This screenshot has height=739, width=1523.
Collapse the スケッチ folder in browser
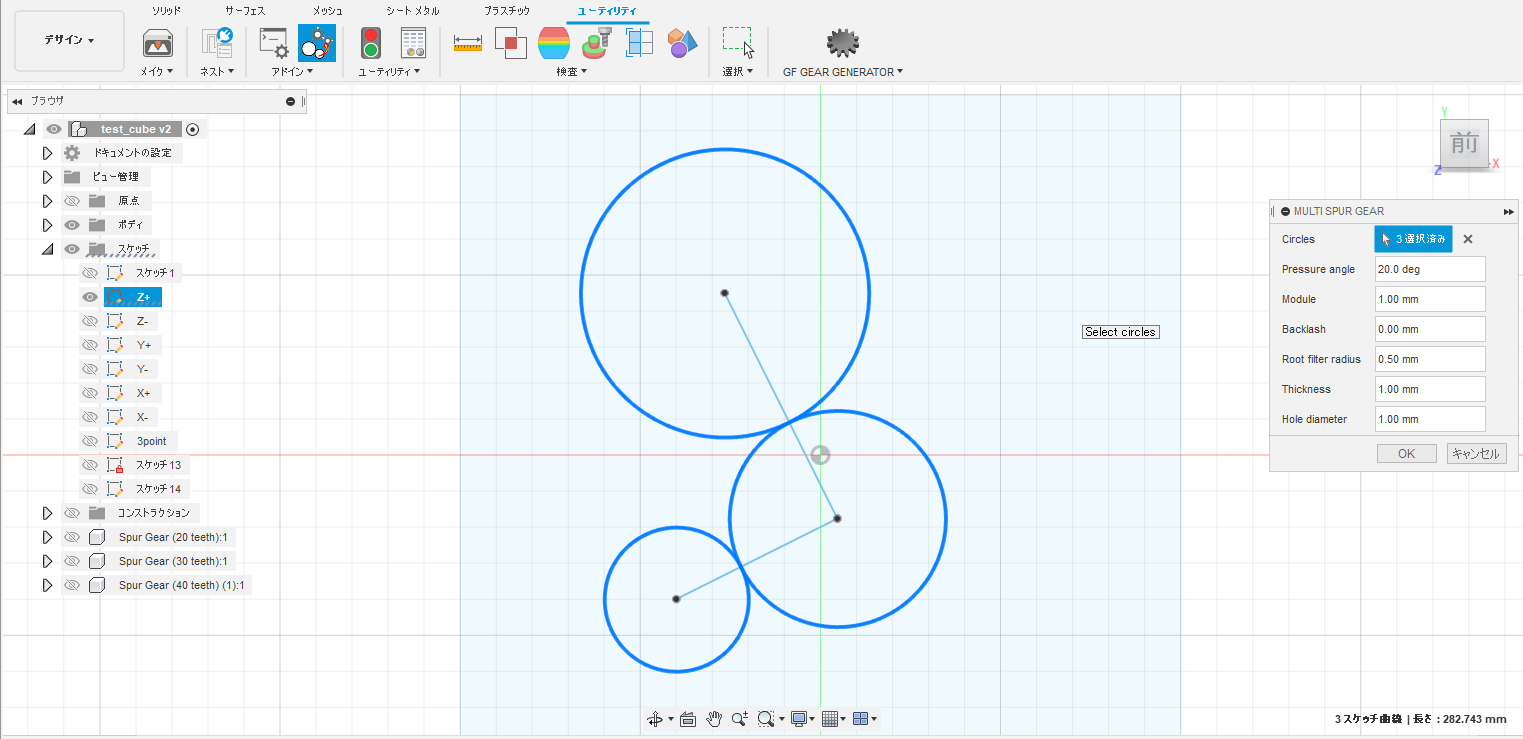pos(47,249)
